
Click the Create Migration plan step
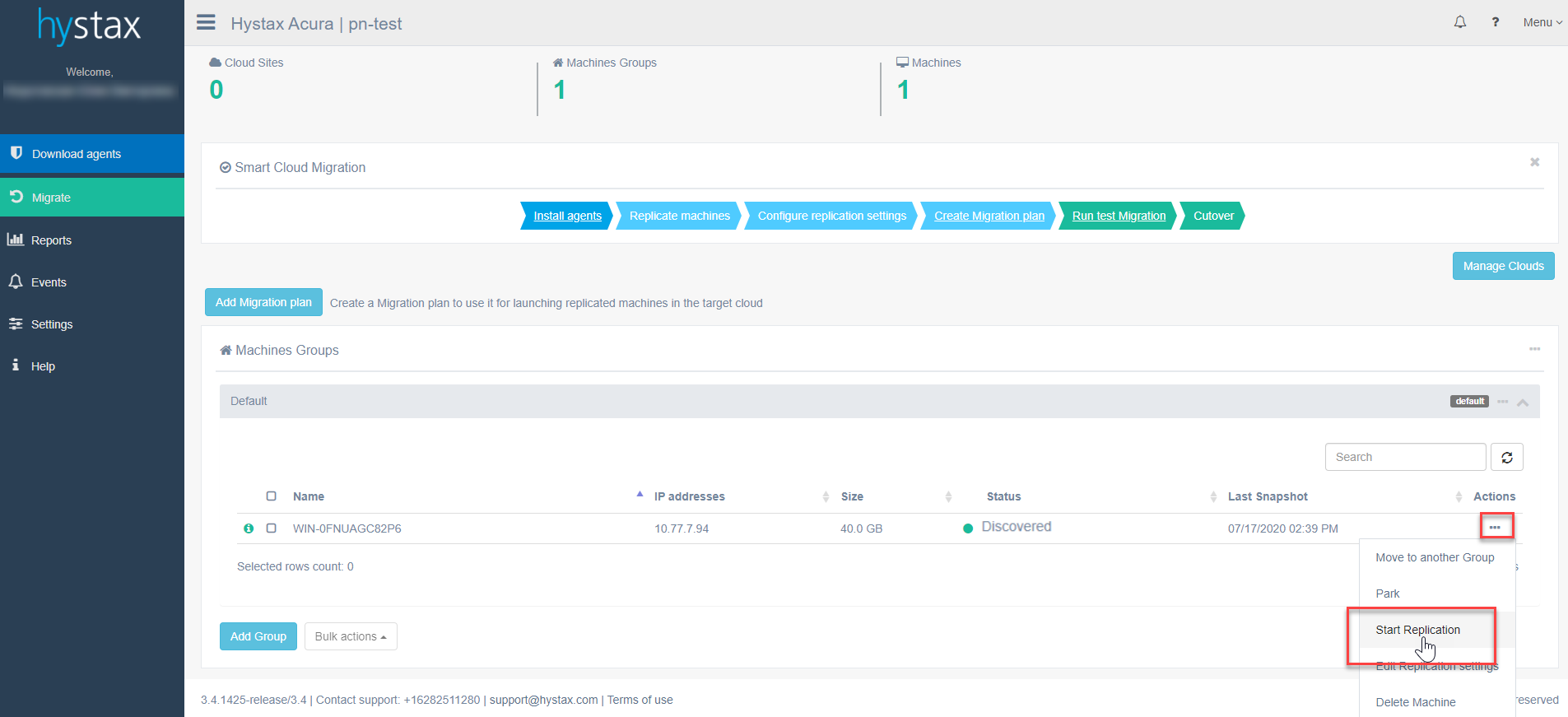989,216
